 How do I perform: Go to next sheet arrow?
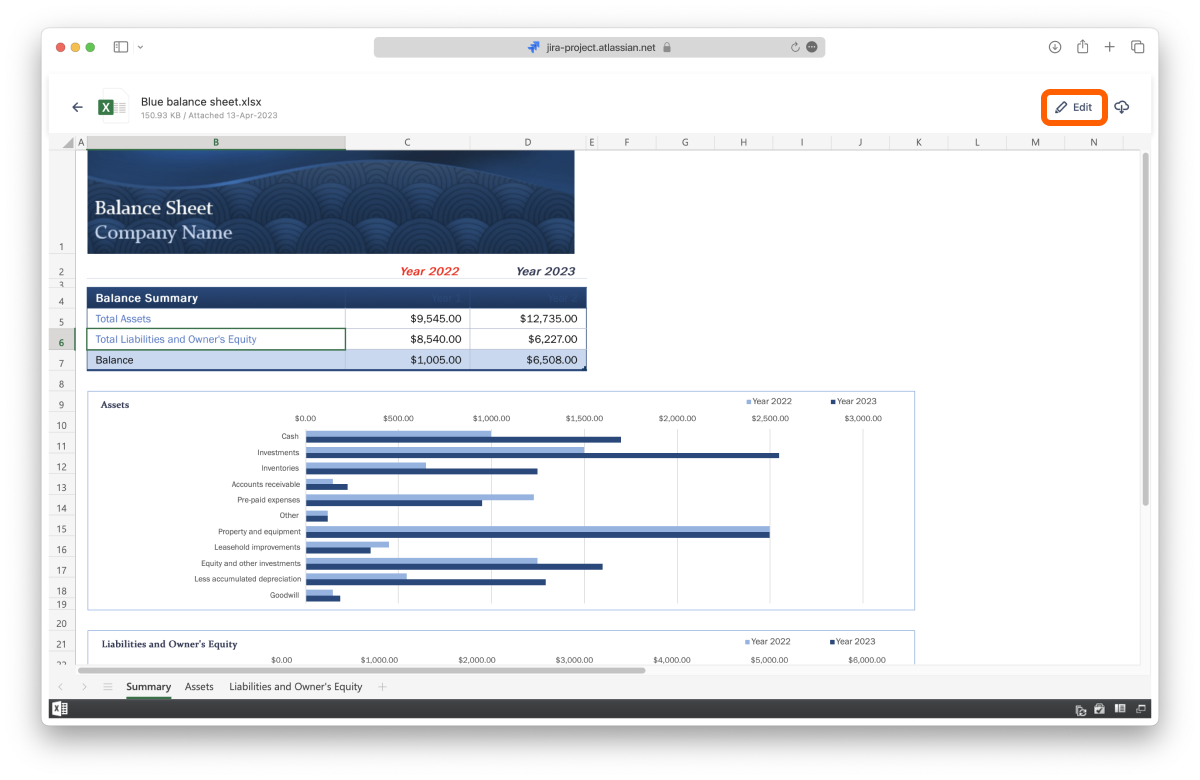pyautogui.click(x=84, y=687)
